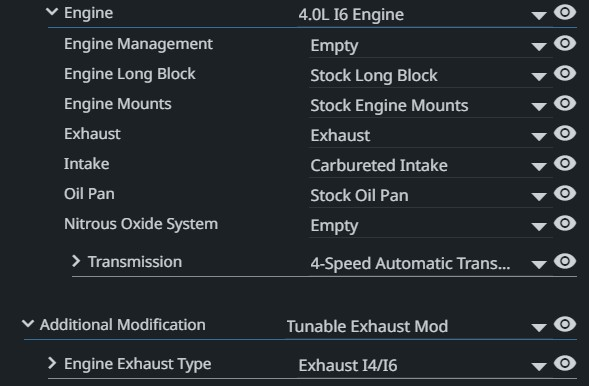The height and width of the screenshot is (386, 589).
Task: Hide the Transmission via eye icon
Action: pos(565,261)
